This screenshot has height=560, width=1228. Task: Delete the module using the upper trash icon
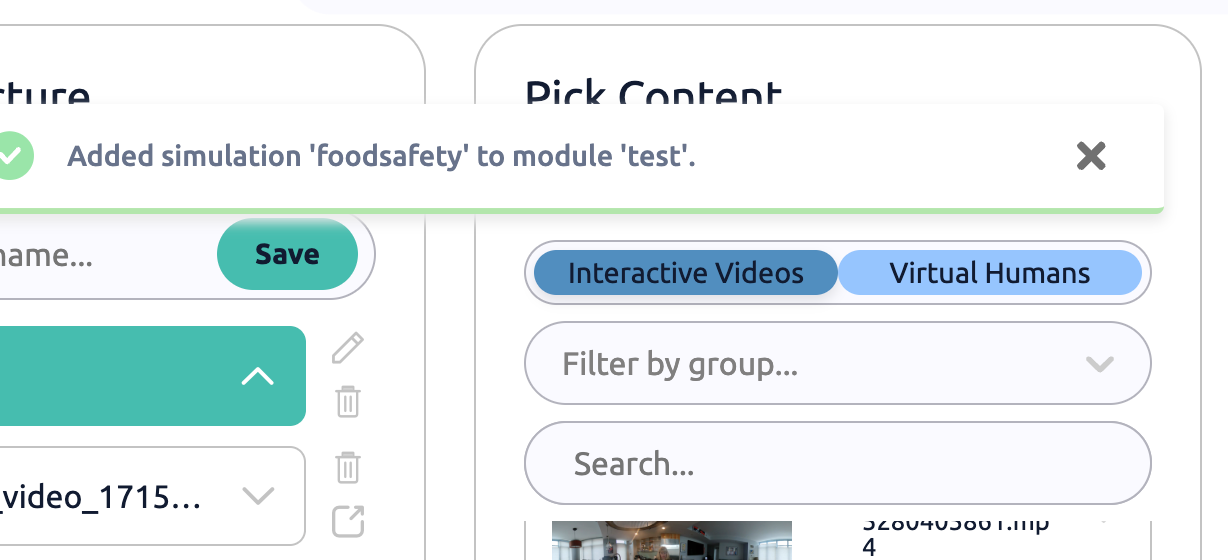[347, 402]
